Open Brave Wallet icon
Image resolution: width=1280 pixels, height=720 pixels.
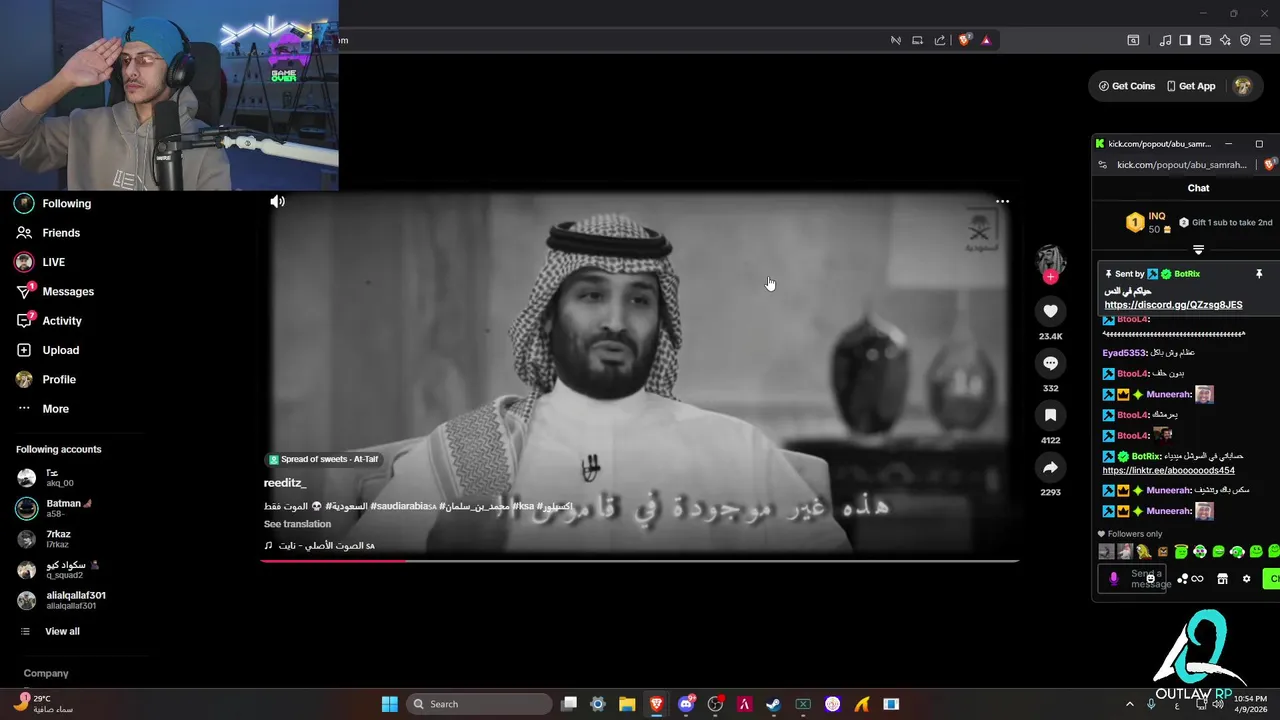pos(1205,40)
